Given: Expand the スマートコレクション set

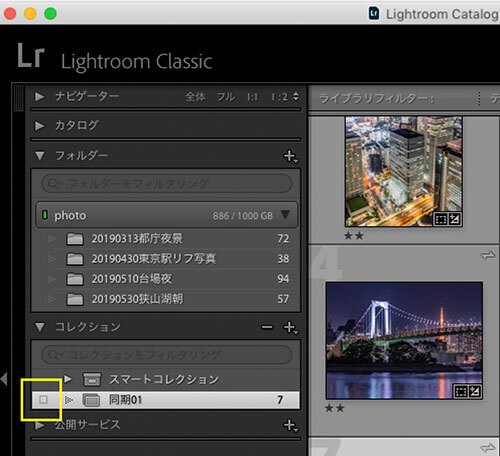Looking at the screenshot, I should tap(68, 379).
